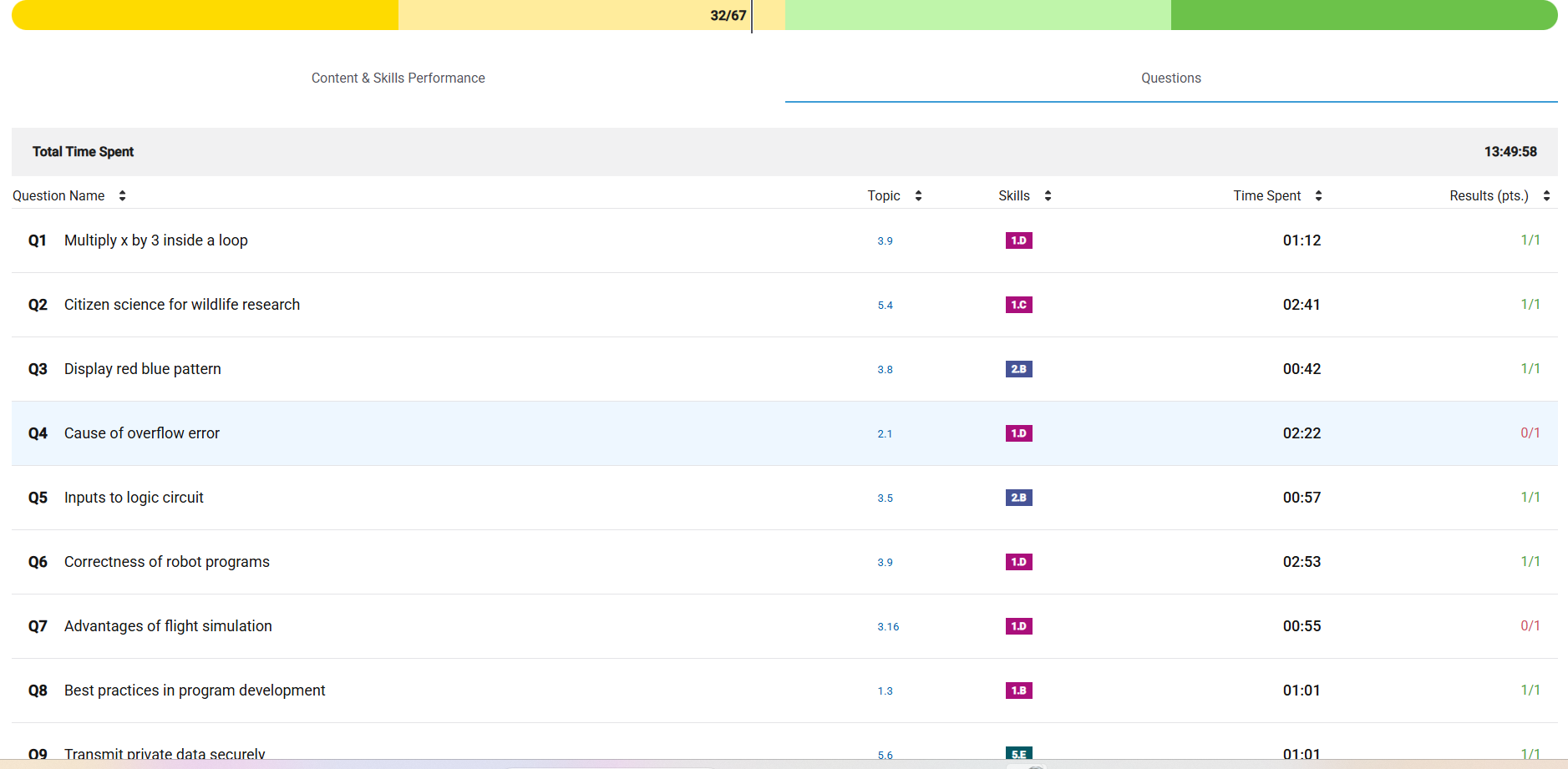Image resolution: width=1568 pixels, height=769 pixels.
Task: Click the 1.B skill badge for Q8
Action: 1018,691
